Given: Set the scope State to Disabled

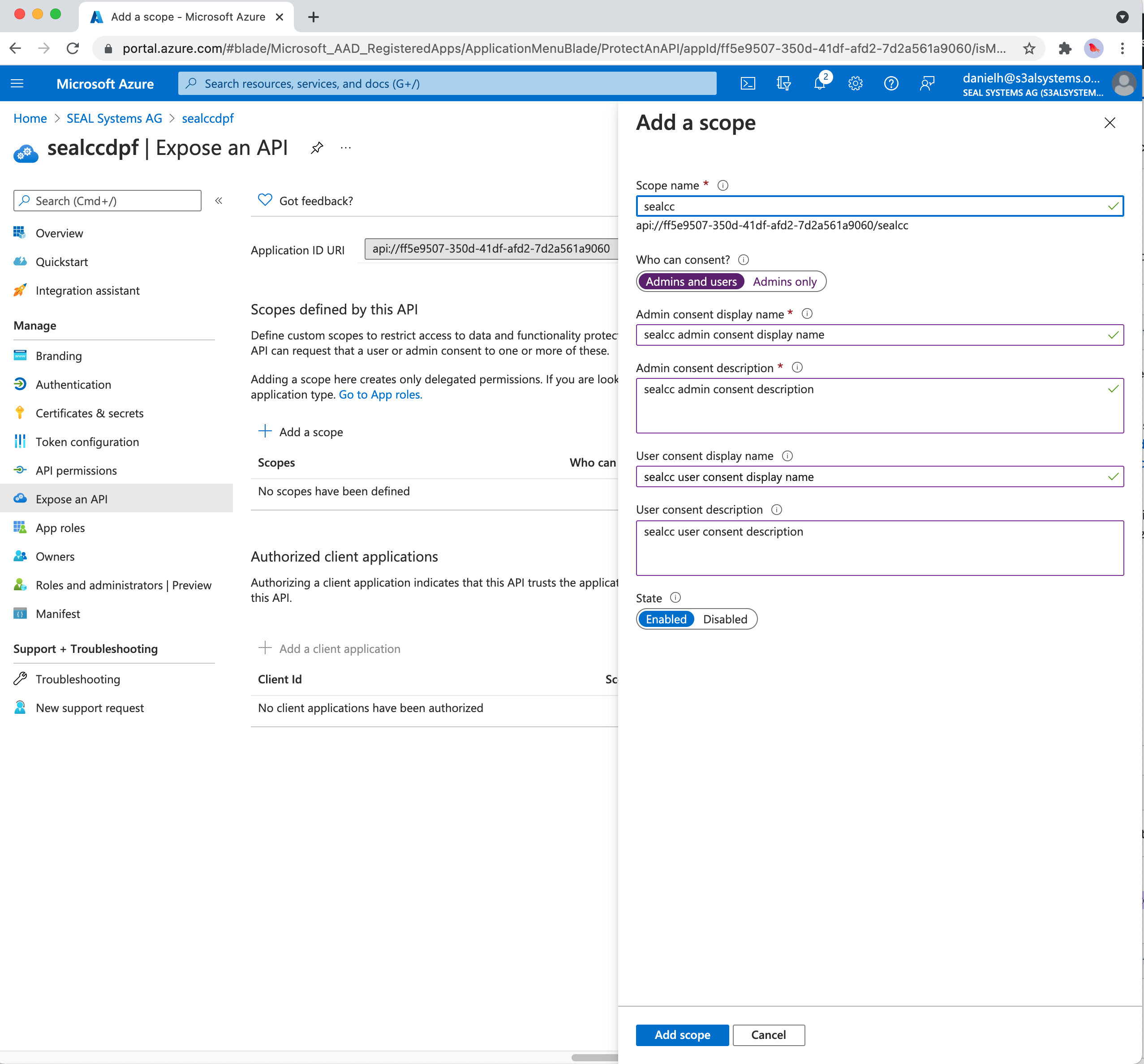Looking at the screenshot, I should 725,619.
